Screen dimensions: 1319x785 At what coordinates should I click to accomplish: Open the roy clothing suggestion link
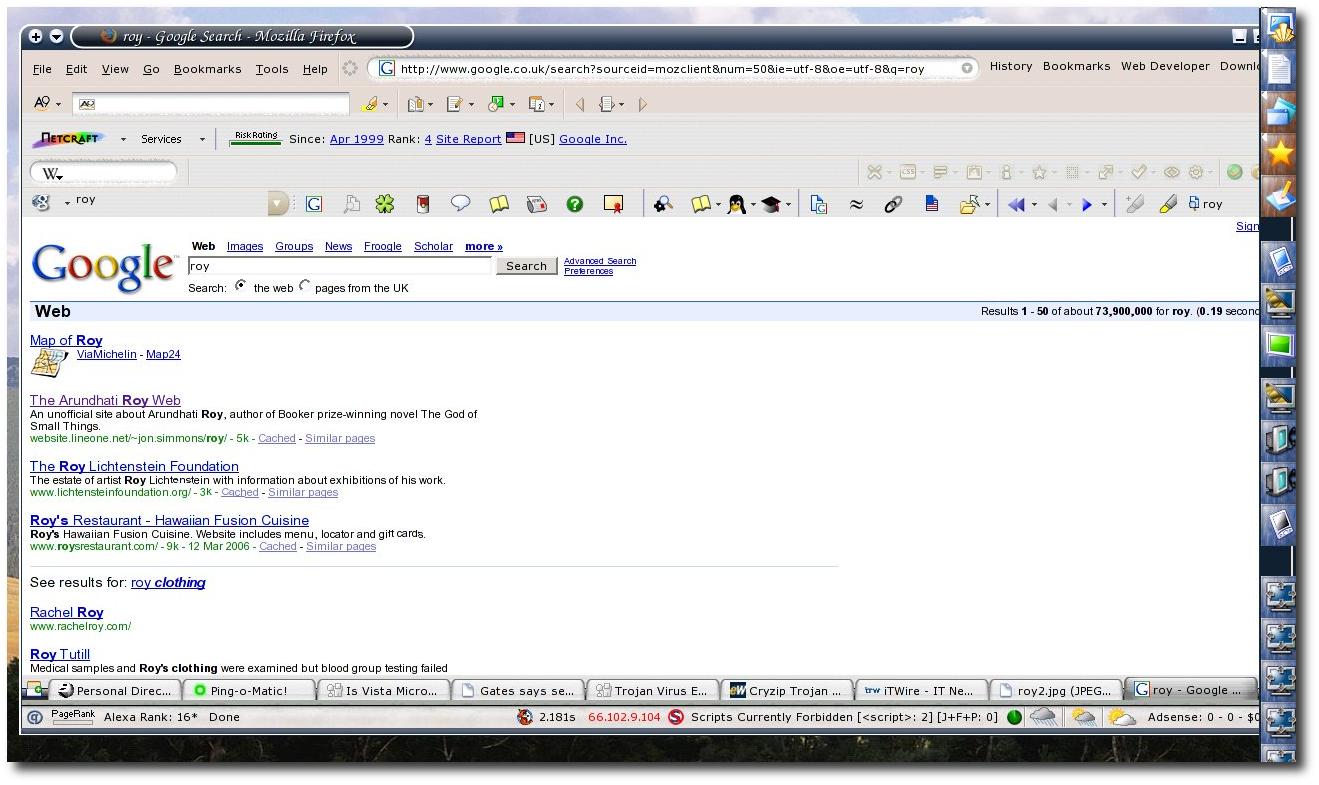(168, 582)
